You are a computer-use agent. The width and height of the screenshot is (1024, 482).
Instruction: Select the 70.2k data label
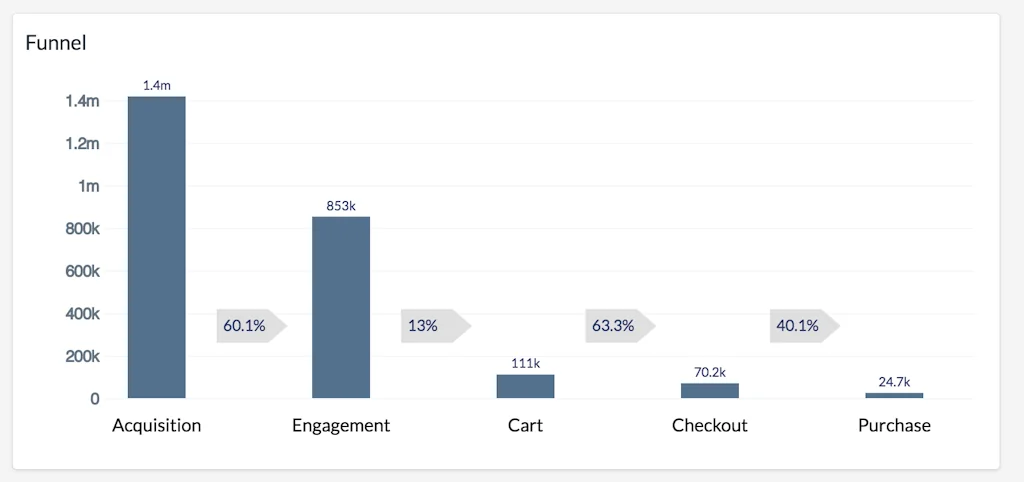pos(710,372)
